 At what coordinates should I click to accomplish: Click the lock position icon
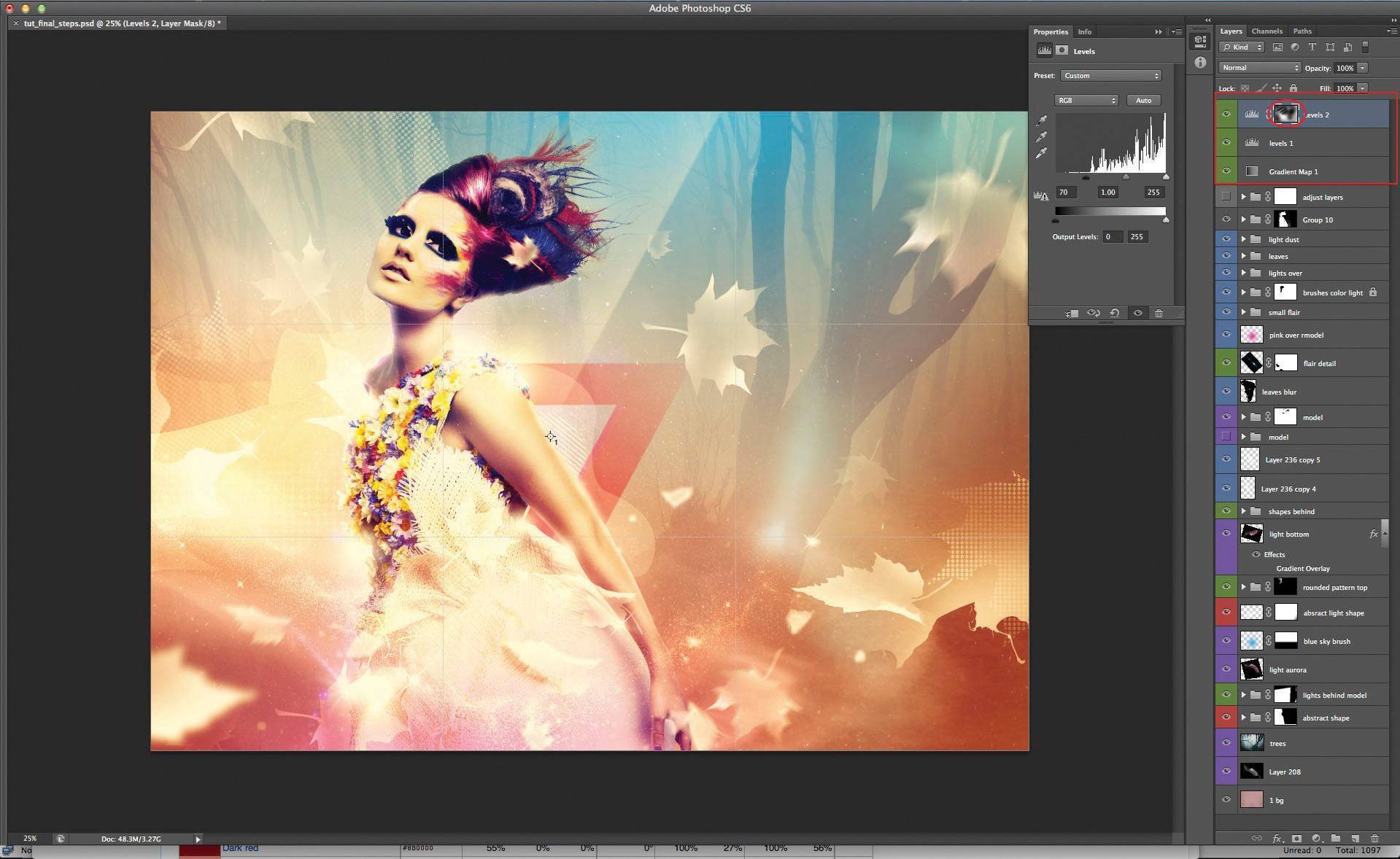tap(1277, 88)
